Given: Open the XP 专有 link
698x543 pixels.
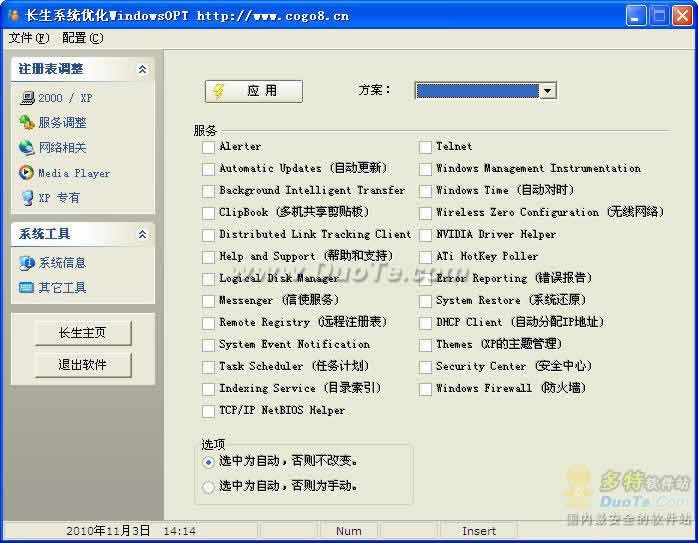Looking at the screenshot, I should click(59, 198).
